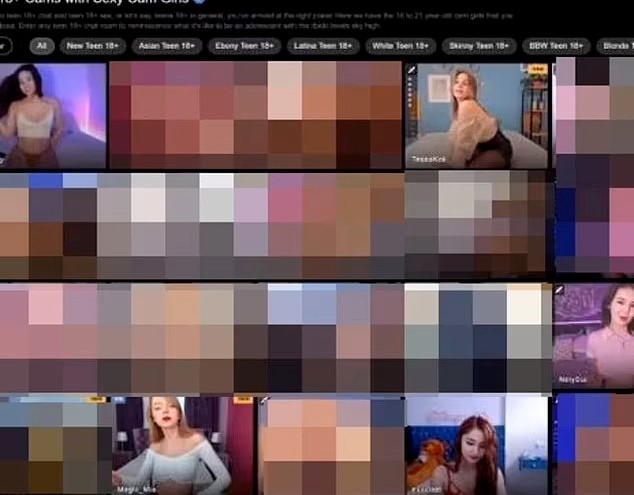
Task: Click the top-left corner icon on TessaKick thumbnail
Action: [412, 70]
